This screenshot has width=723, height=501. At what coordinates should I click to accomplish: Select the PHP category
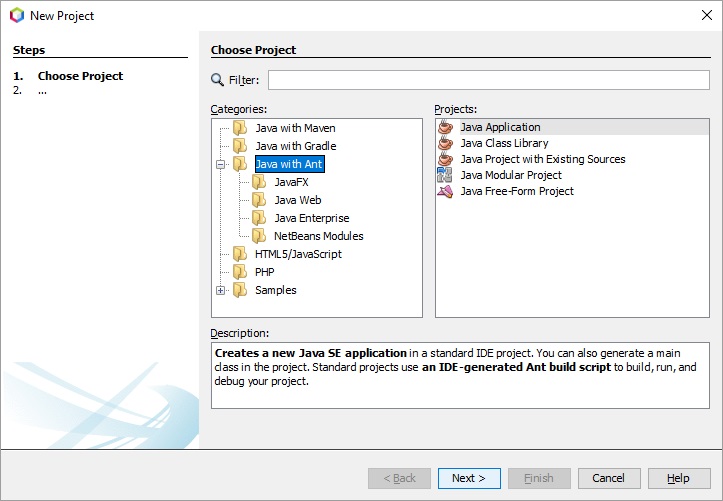point(265,271)
